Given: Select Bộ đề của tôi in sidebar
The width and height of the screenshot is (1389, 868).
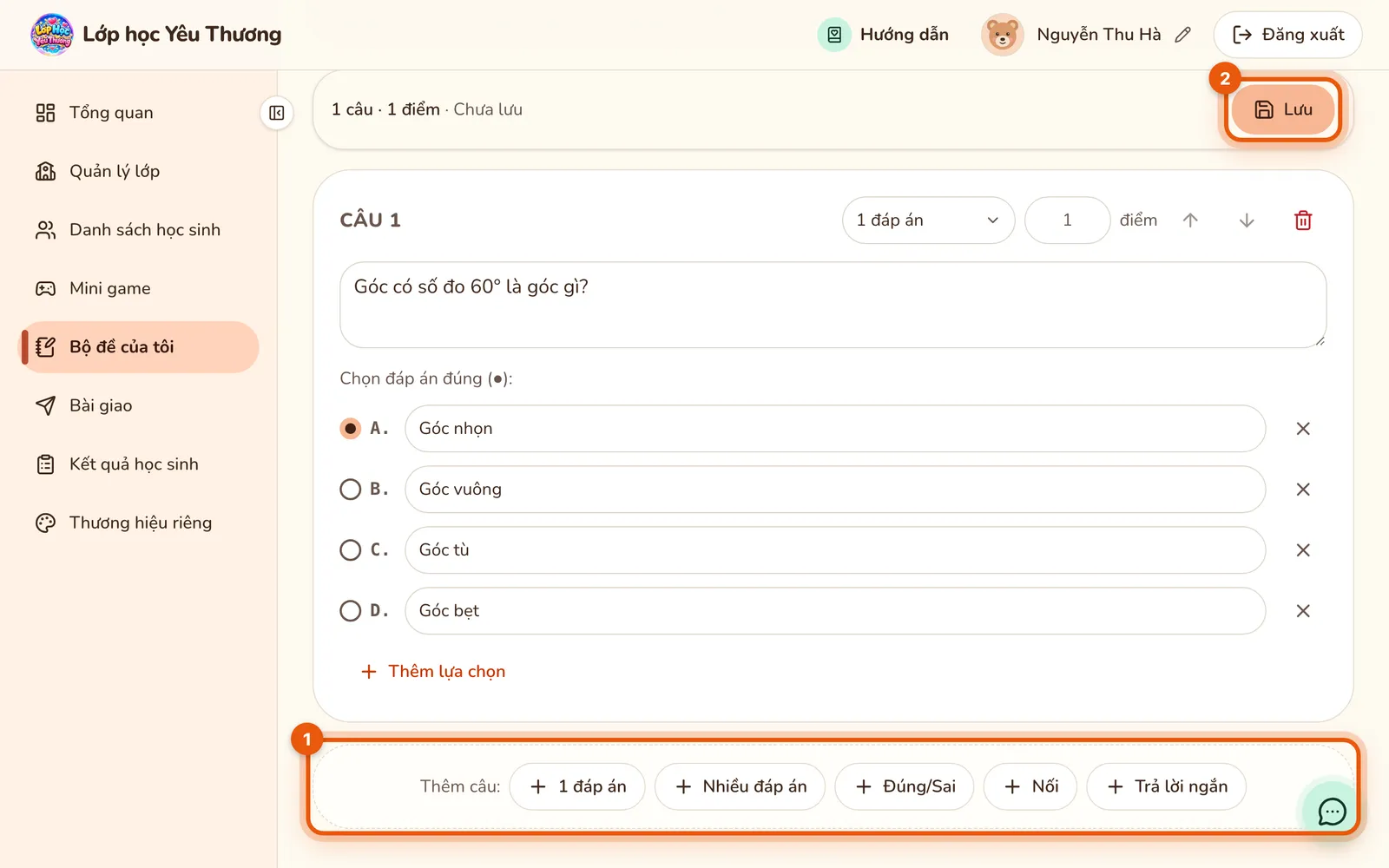Looking at the screenshot, I should tap(139, 347).
